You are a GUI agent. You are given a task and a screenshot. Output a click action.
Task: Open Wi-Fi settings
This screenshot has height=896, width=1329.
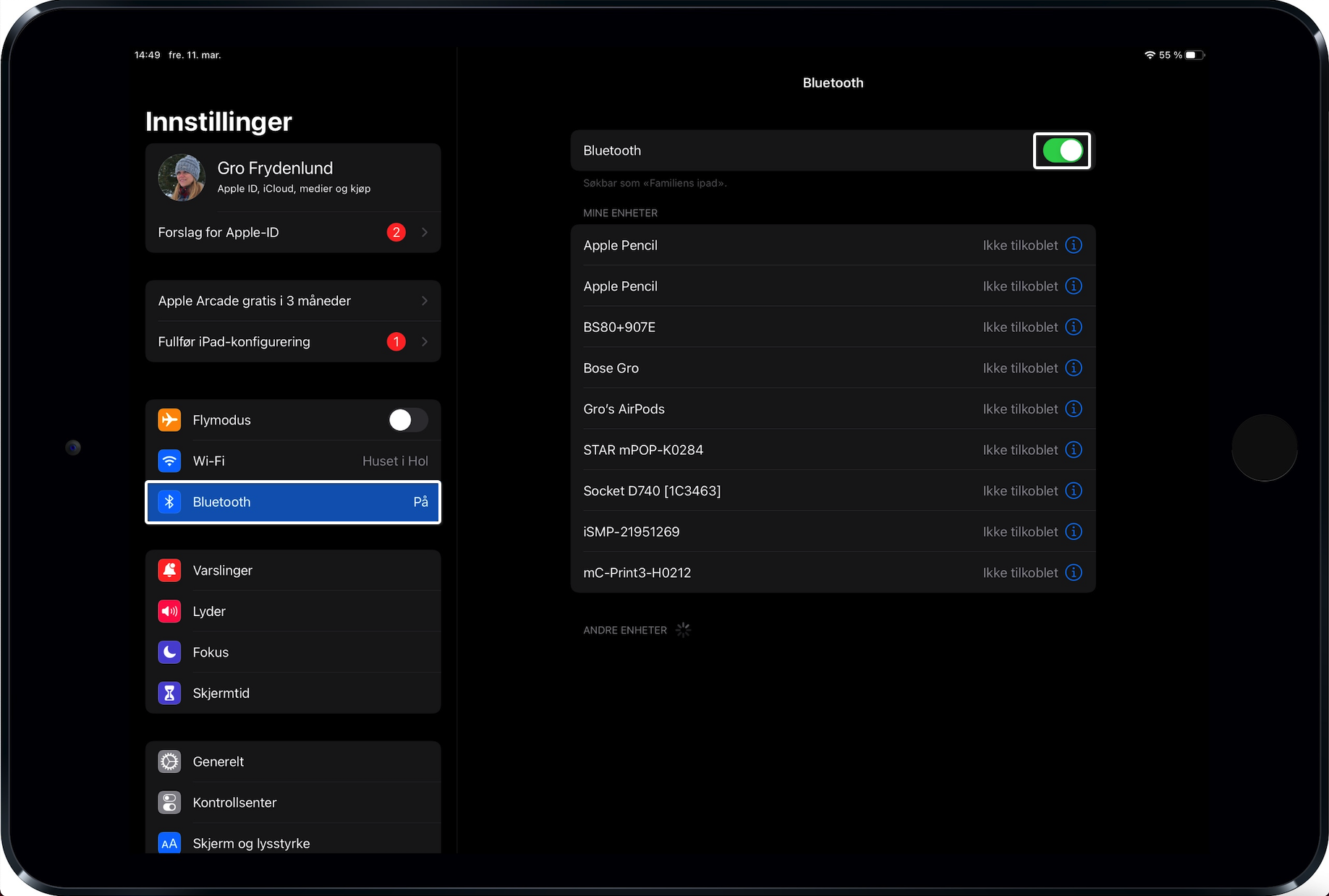click(293, 461)
